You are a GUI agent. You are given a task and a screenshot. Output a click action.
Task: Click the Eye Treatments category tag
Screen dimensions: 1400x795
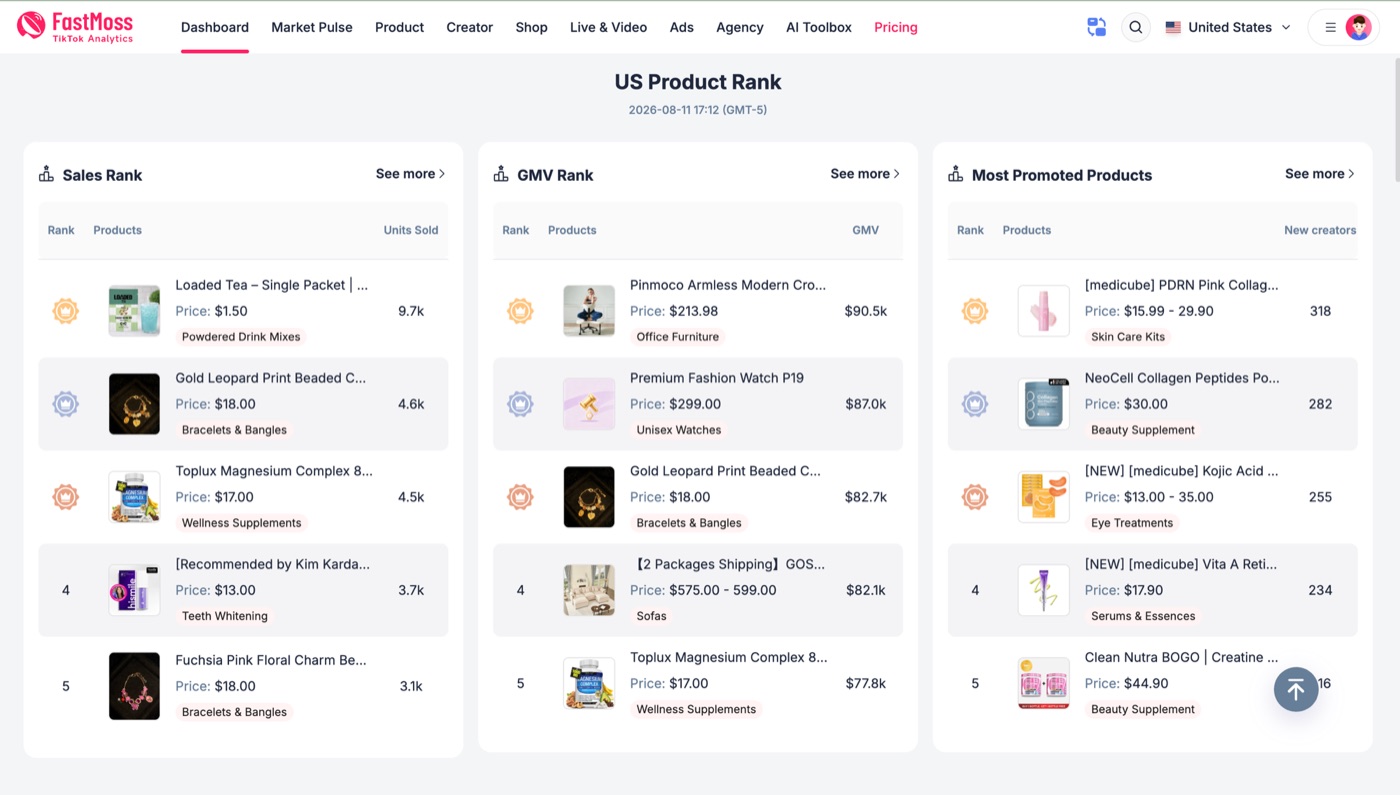pos(1132,523)
